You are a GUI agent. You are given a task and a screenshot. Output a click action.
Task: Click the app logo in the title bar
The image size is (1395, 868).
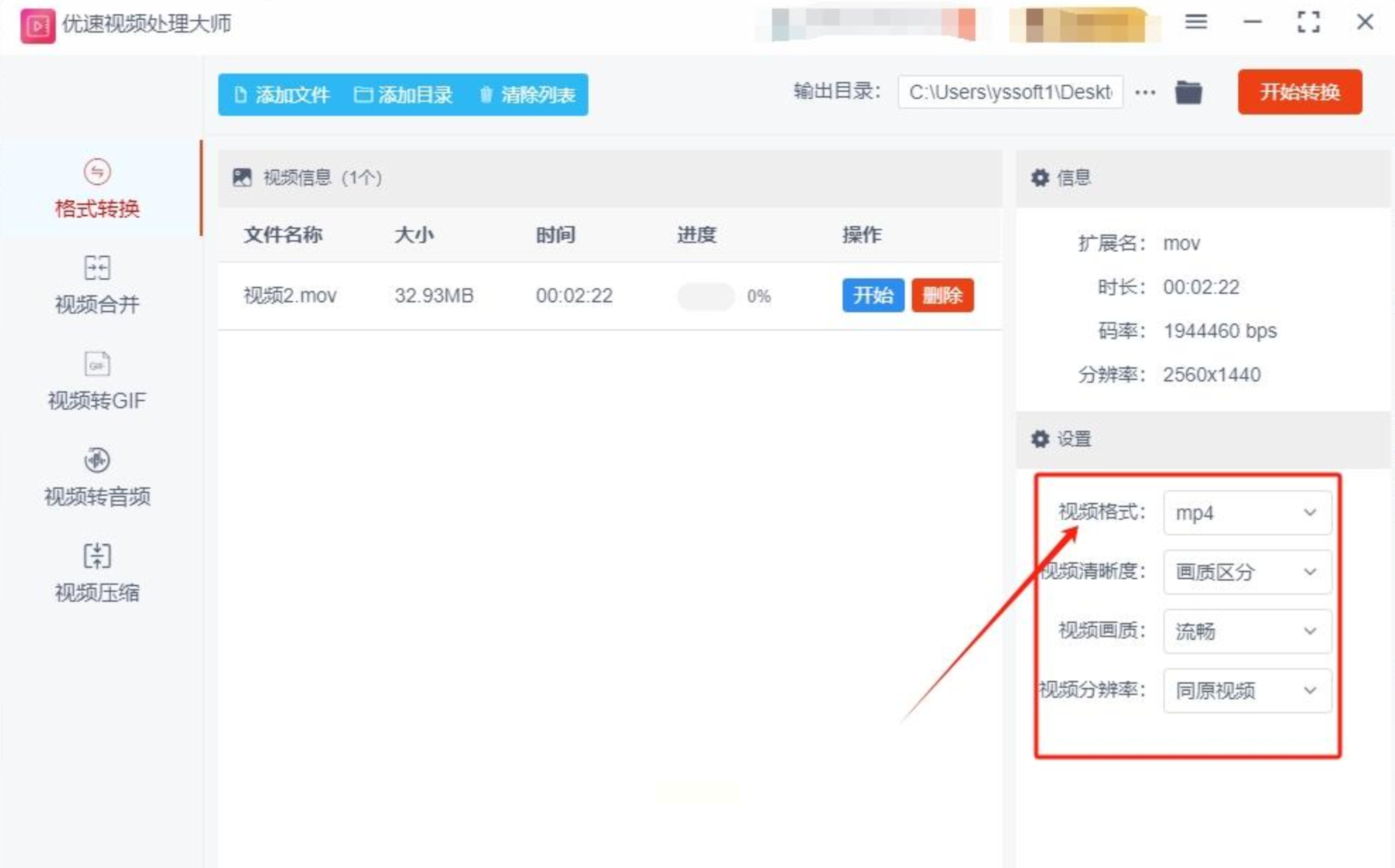point(37,25)
